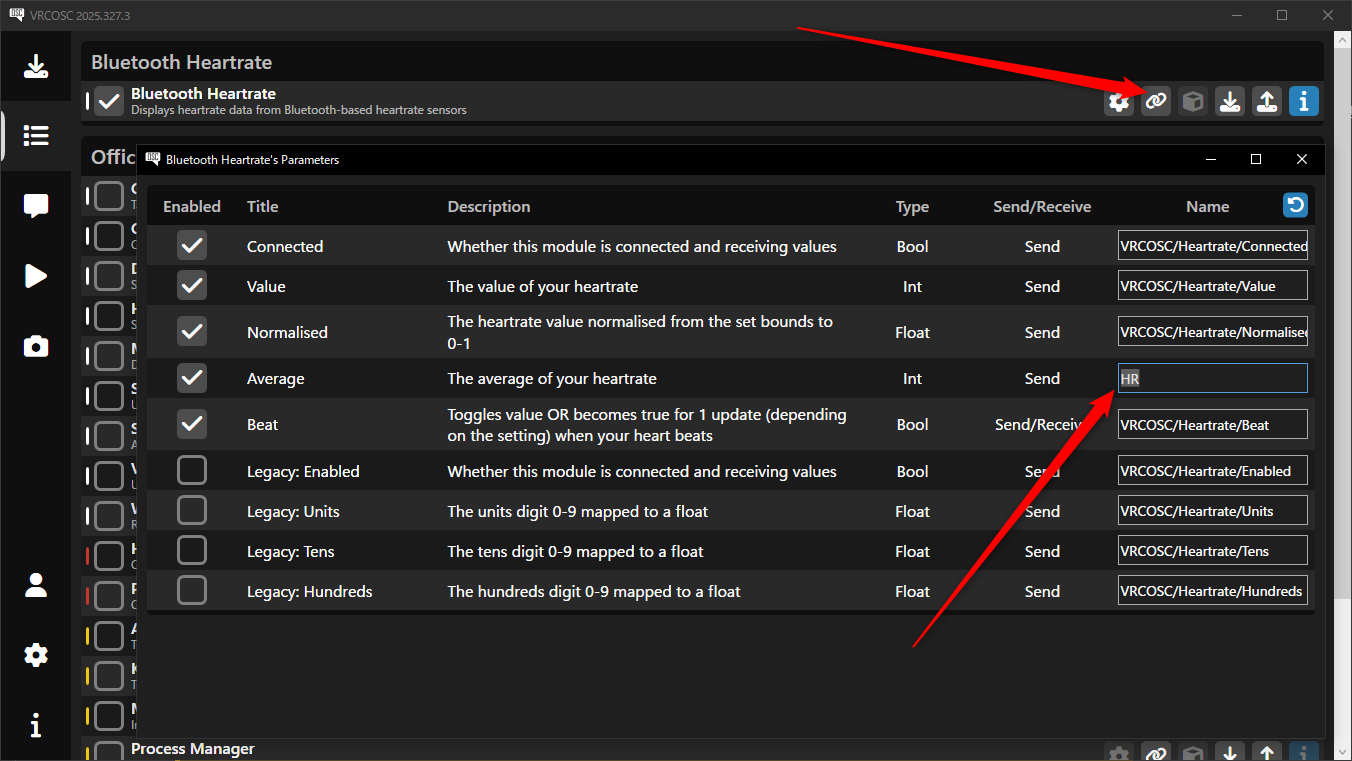Maximize the main VRCOSC window
1352x761 pixels.
pyautogui.click(x=1282, y=15)
